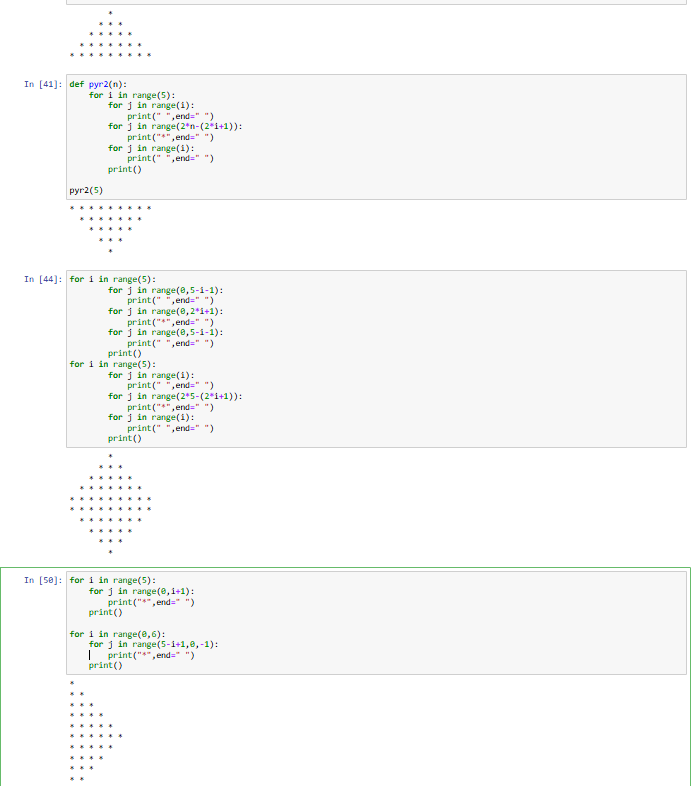Screen dimensions: 693x786
Task: Click the 'for j in range(0,i+1):' line
Action: pyautogui.click(x=141, y=592)
